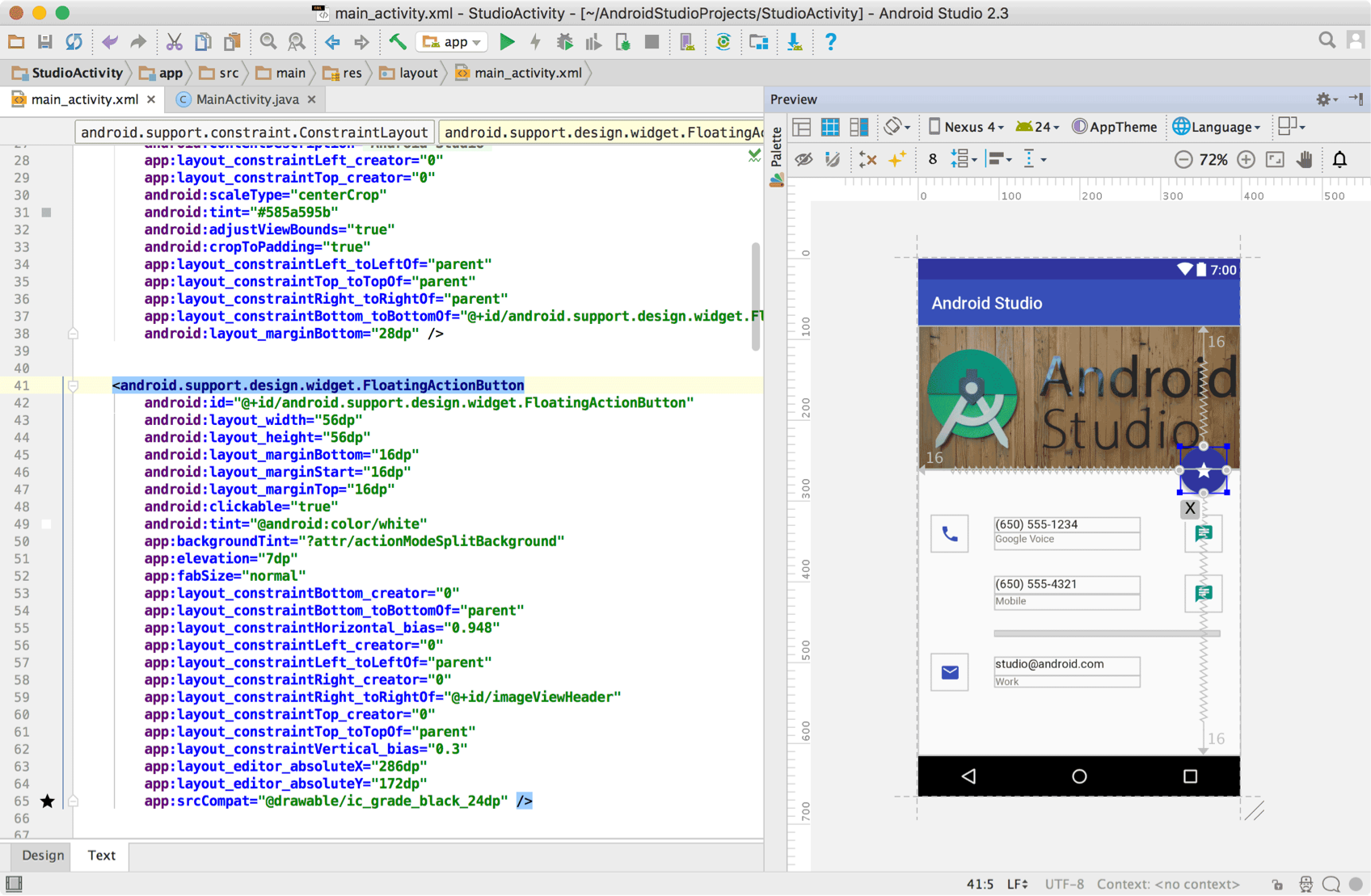1371x896 pixels.
Task: Open the AVD Manager icon
Action: pos(687,42)
